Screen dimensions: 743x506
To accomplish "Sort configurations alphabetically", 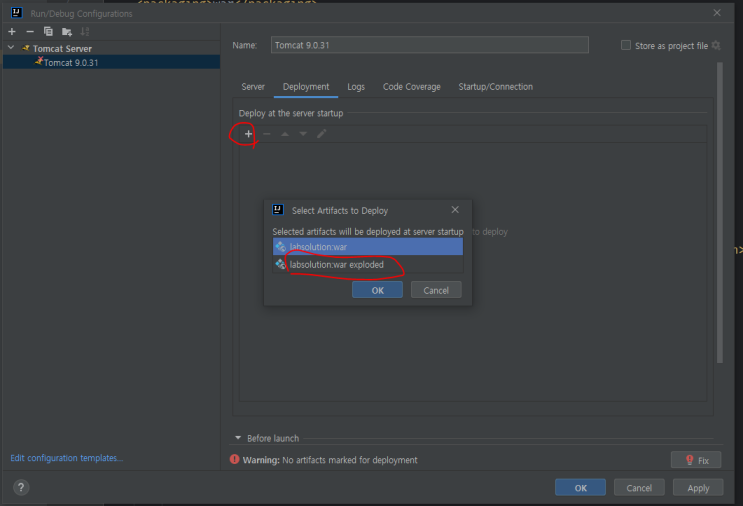I will pyautogui.click(x=84, y=31).
